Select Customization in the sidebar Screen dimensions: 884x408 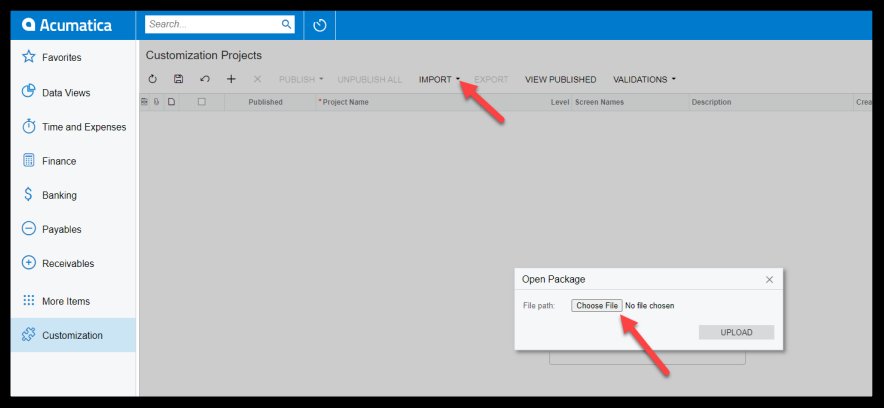72,335
